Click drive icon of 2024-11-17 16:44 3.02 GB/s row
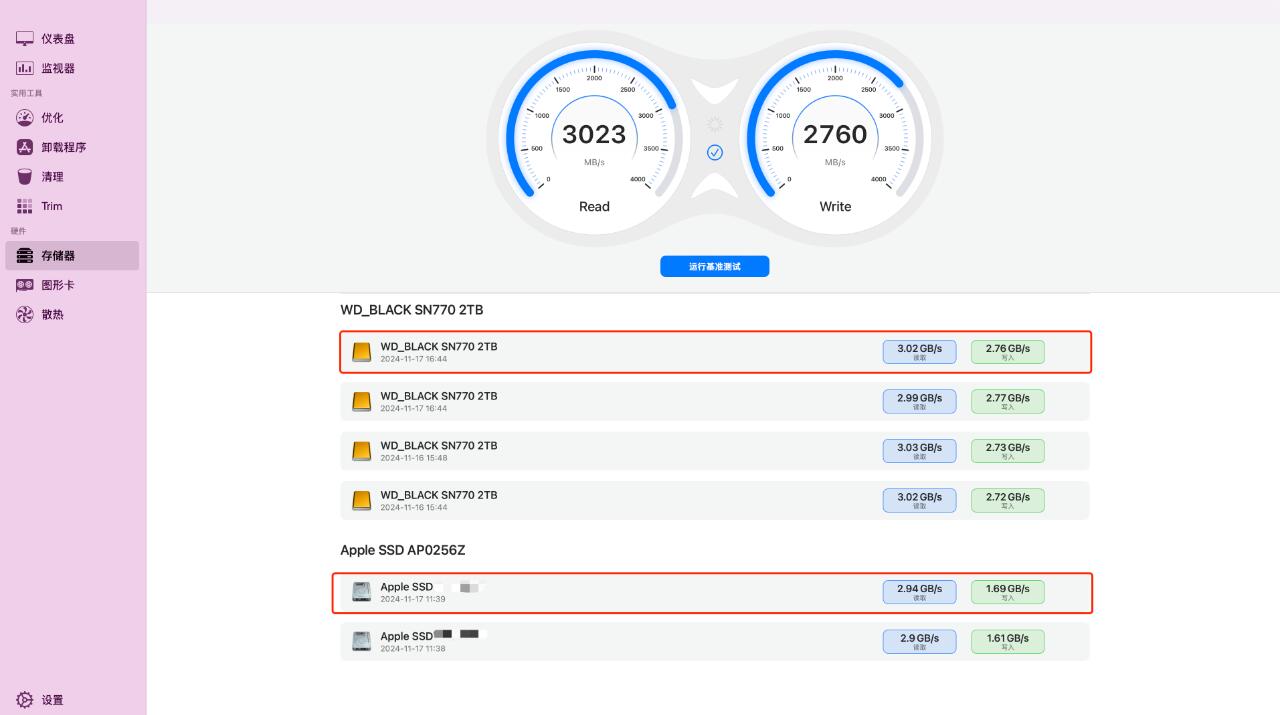 [x=362, y=352]
